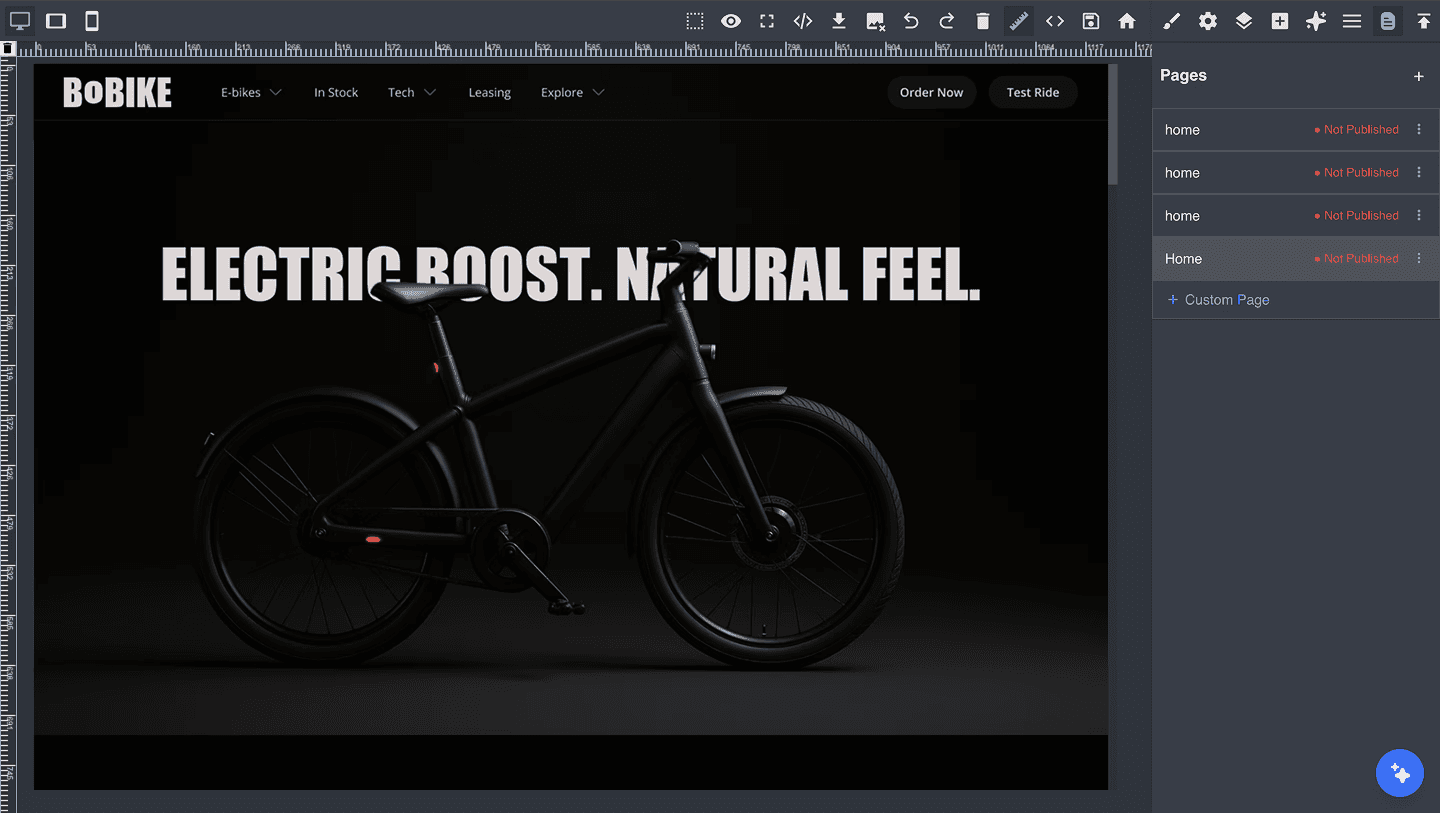Image resolution: width=1440 pixels, height=813 pixels.
Task: Enable the preview eye mode
Action: click(731, 20)
